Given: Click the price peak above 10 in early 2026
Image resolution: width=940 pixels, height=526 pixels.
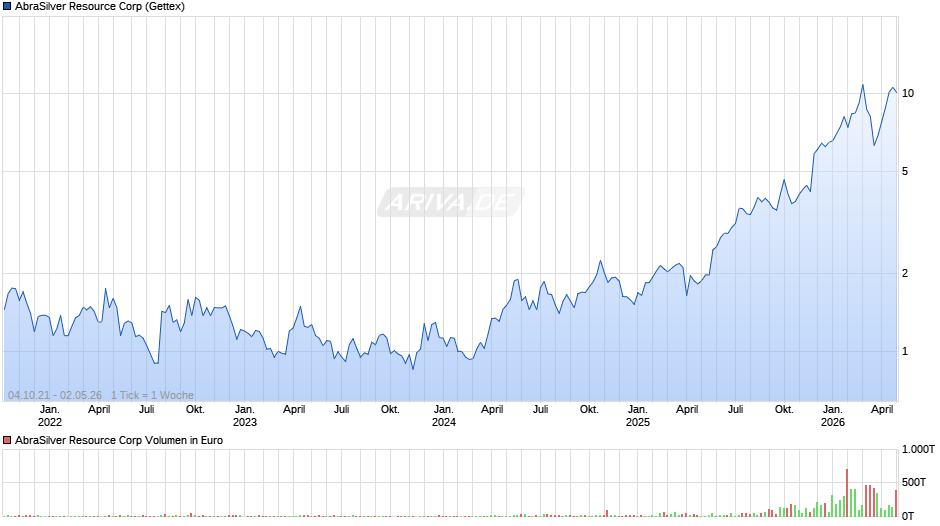Looking at the screenshot, I should click(863, 86).
